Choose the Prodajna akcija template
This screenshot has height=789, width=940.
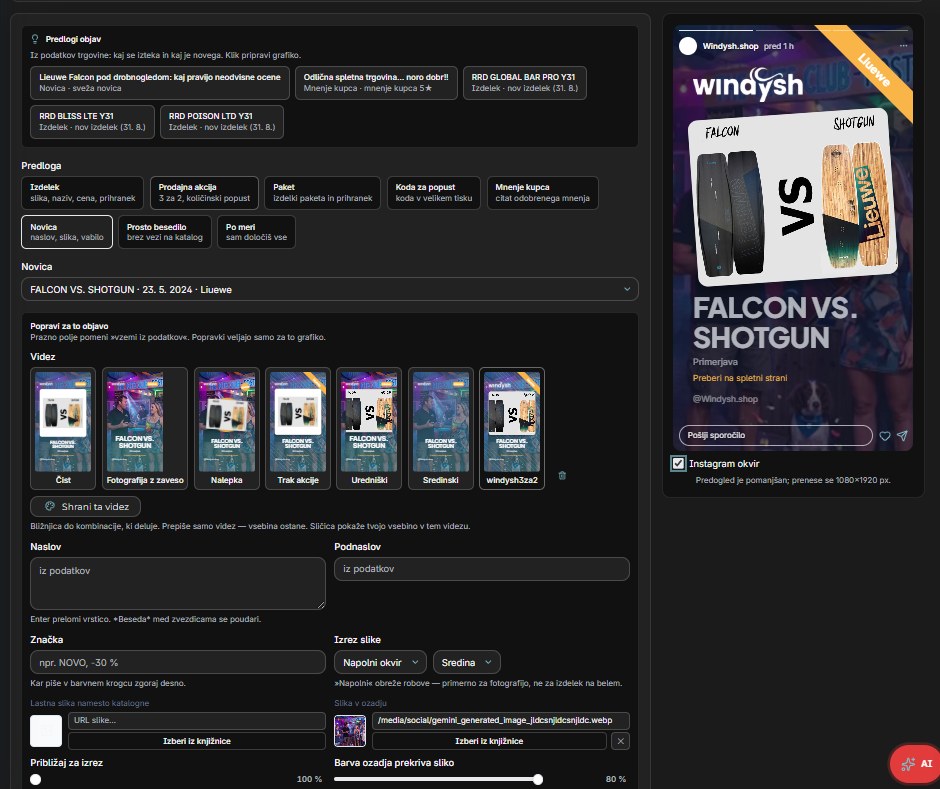tap(204, 192)
